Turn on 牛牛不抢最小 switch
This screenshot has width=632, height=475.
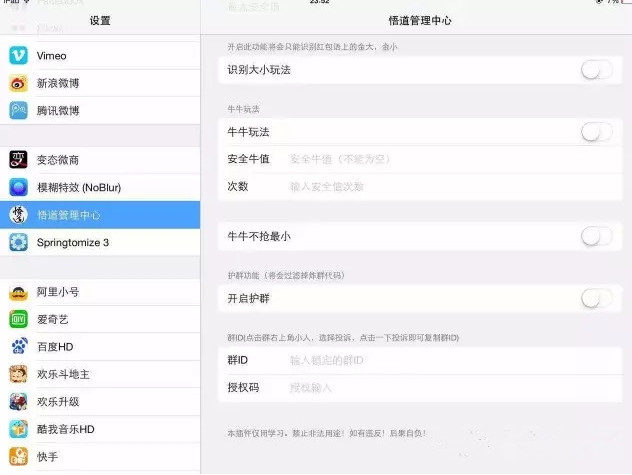(597, 236)
